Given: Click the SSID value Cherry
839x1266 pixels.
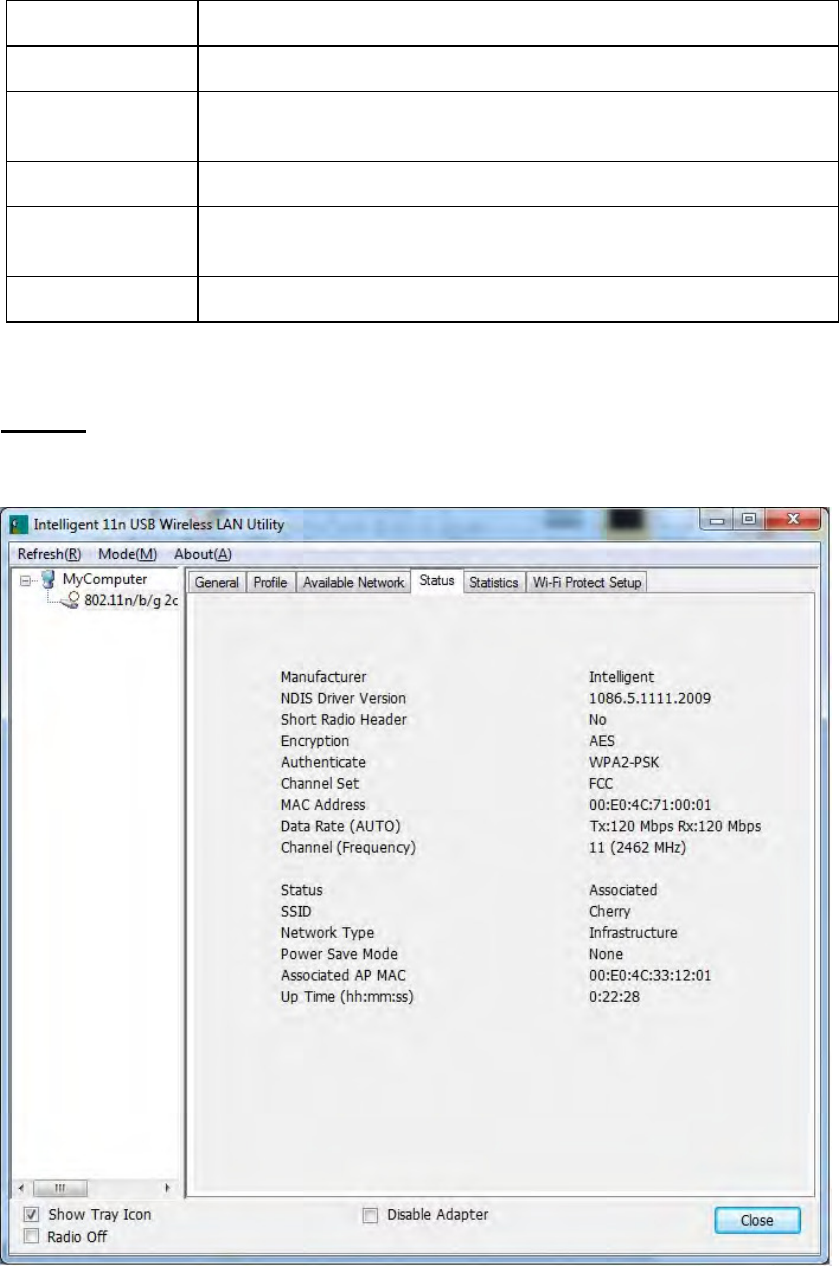Looking at the screenshot, I should coord(609,911).
